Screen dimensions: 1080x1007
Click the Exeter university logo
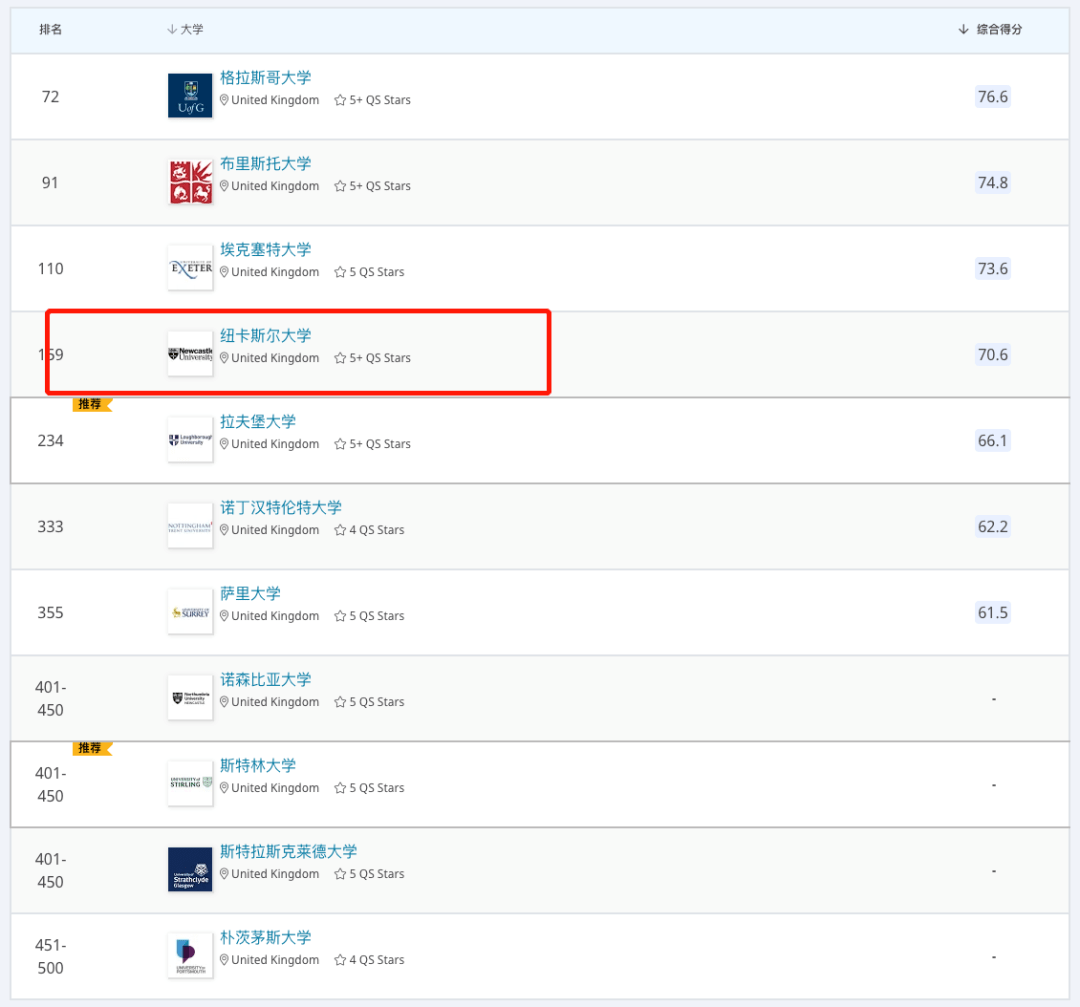(190, 268)
